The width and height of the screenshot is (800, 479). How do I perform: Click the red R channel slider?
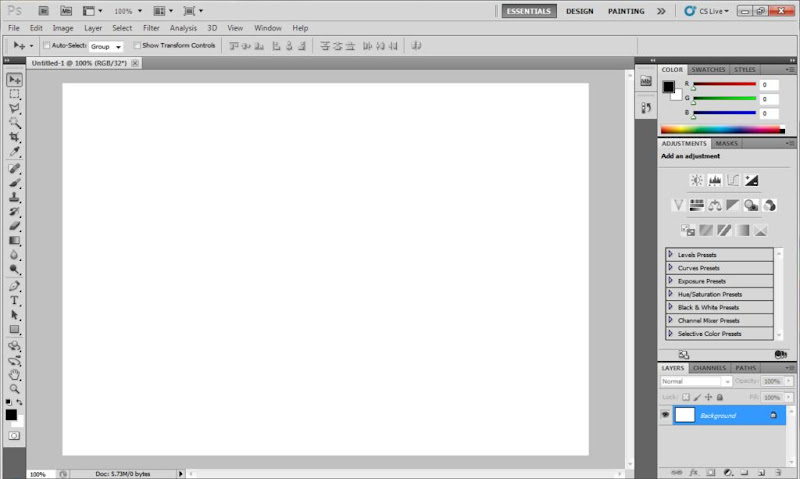coord(724,84)
